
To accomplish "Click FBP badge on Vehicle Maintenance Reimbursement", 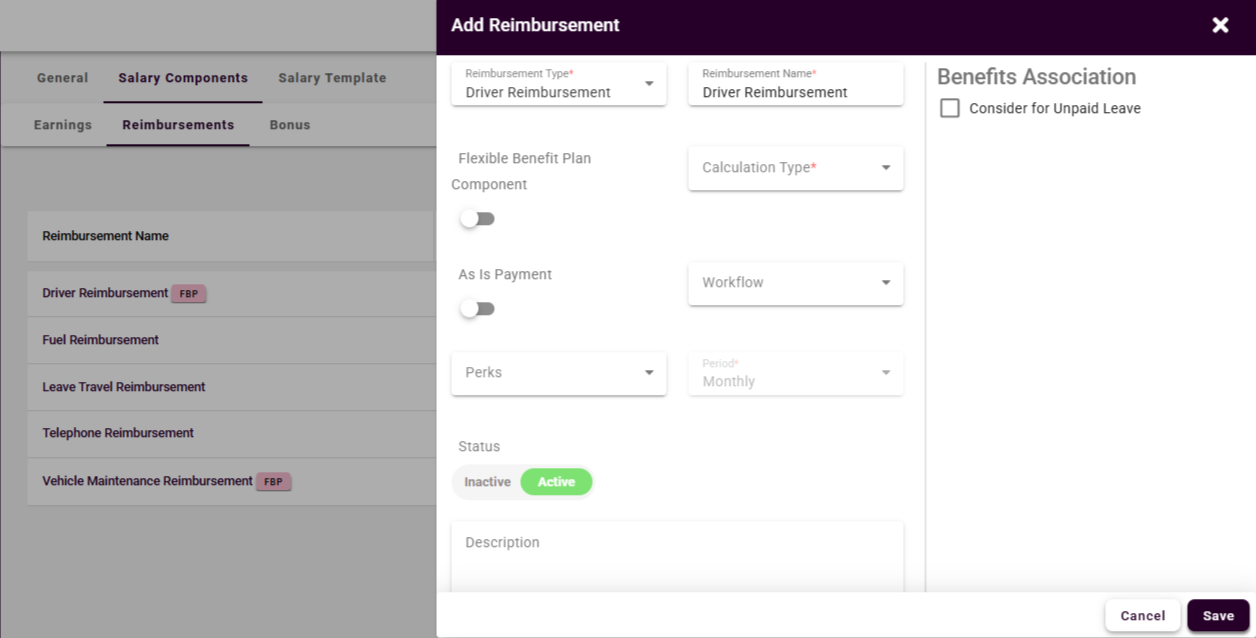I will [273, 482].
